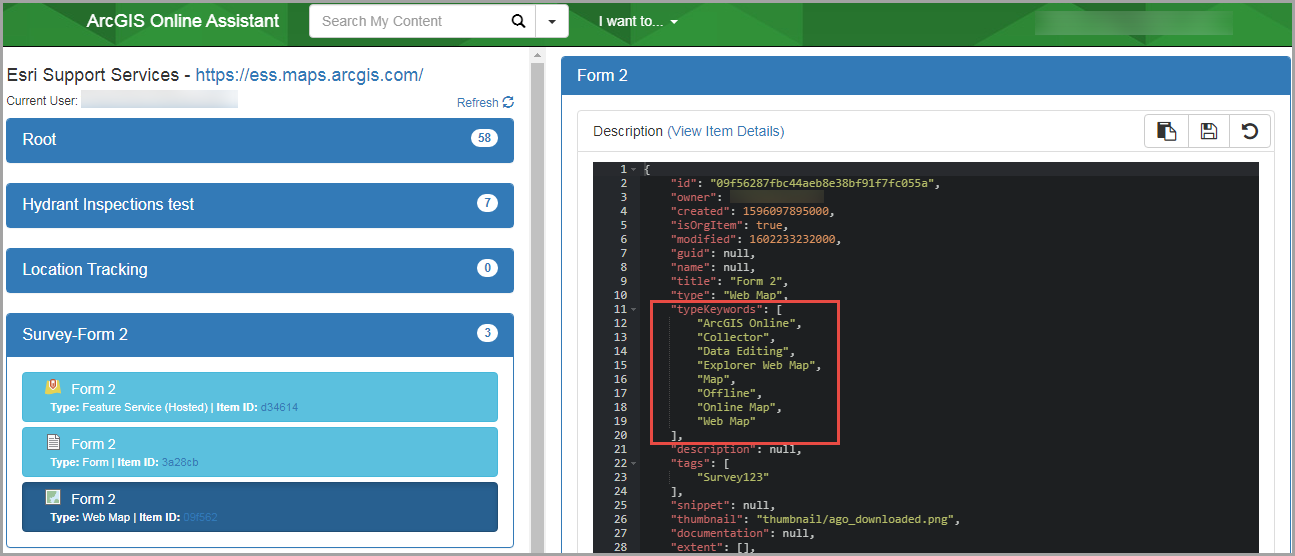Click the "Explorer Web Map" keyword line

760,365
